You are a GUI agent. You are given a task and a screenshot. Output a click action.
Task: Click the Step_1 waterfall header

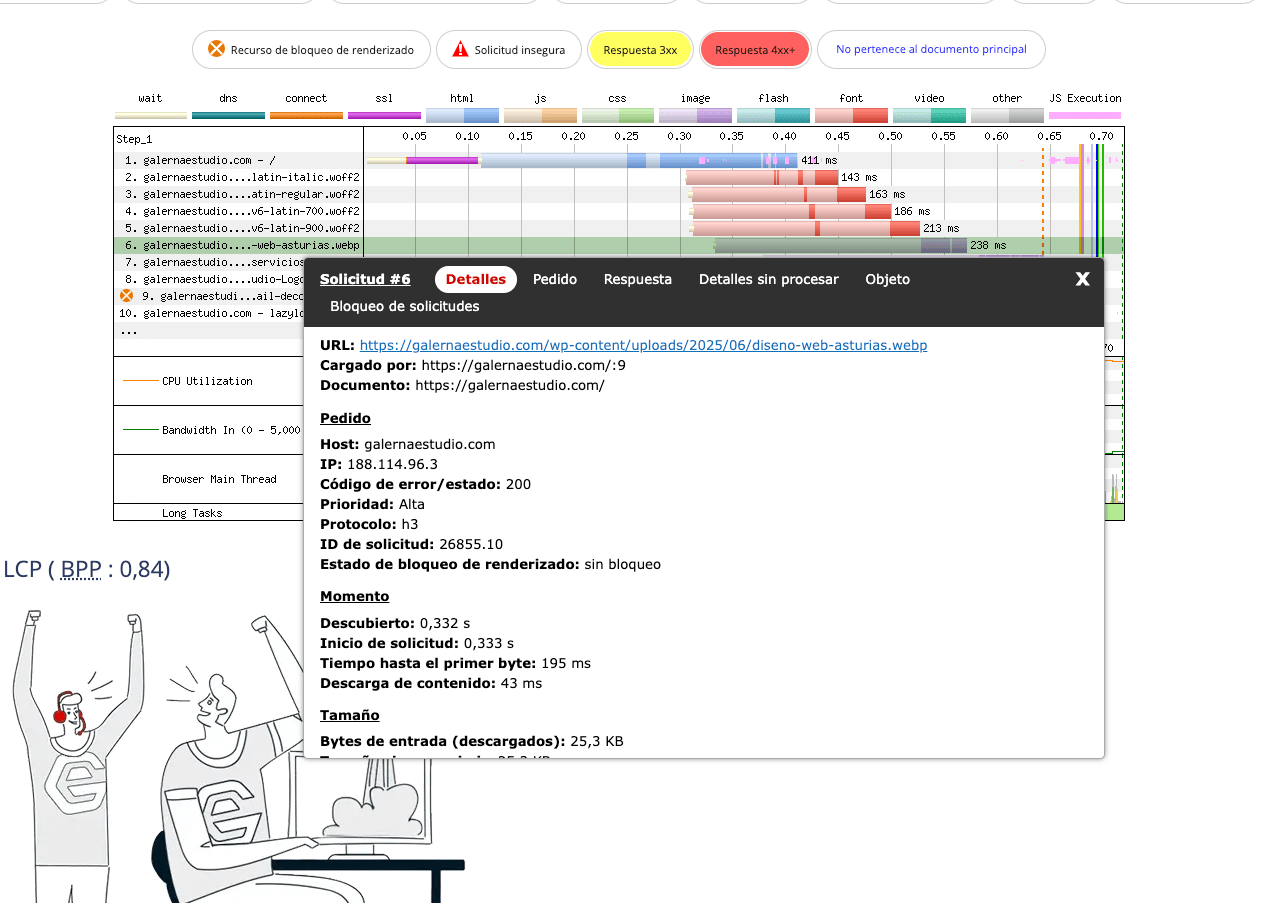click(134, 139)
